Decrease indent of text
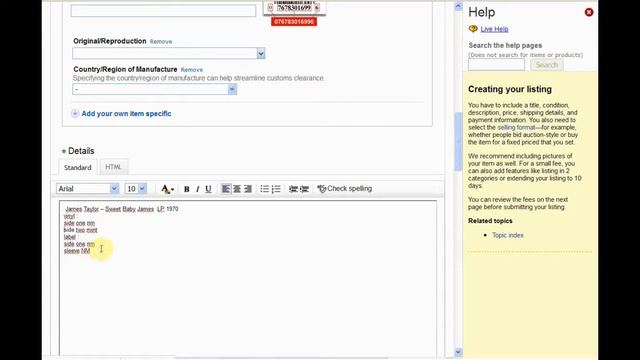This screenshot has width=640, height=360. [293, 189]
